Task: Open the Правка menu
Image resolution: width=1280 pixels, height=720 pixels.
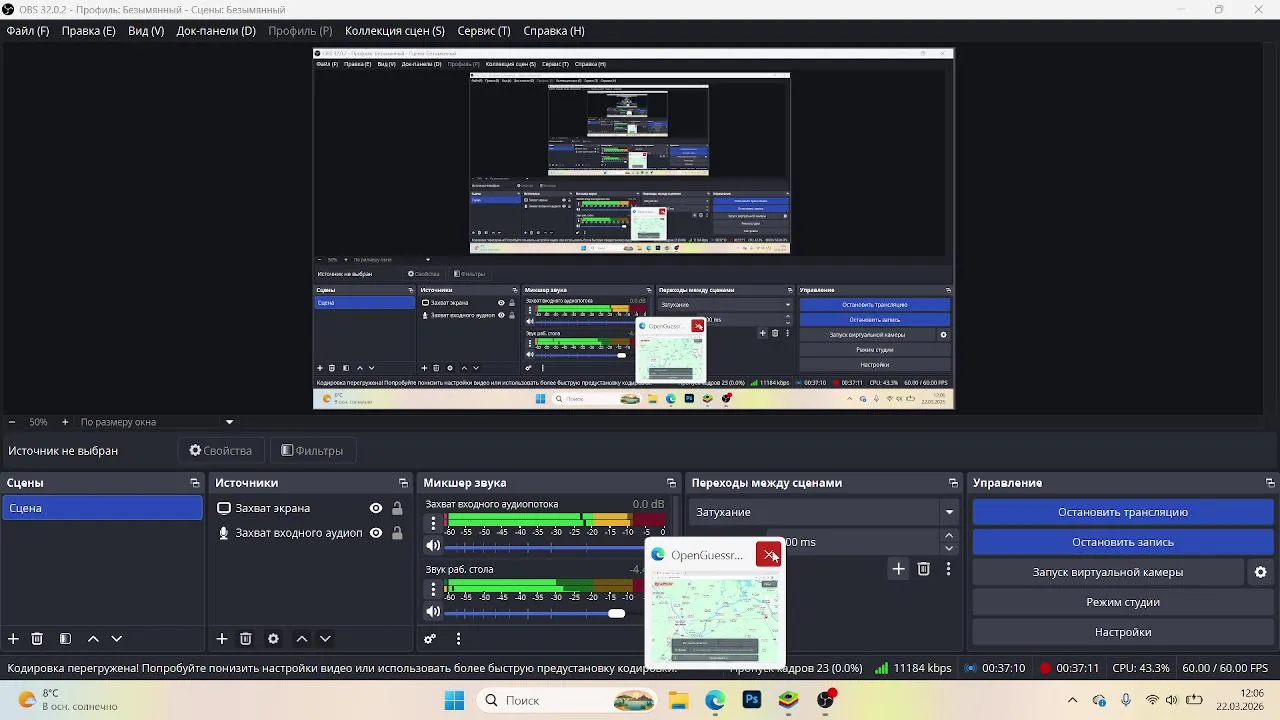Action: (88, 31)
